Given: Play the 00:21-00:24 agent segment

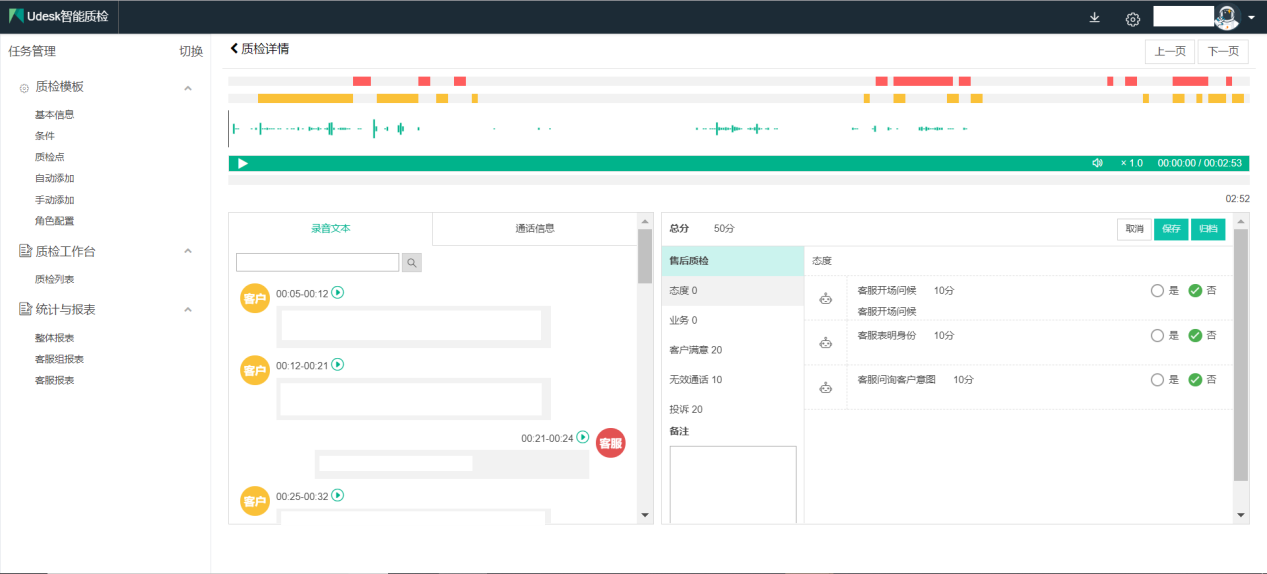Looking at the screenshot, I should point(583,438).
